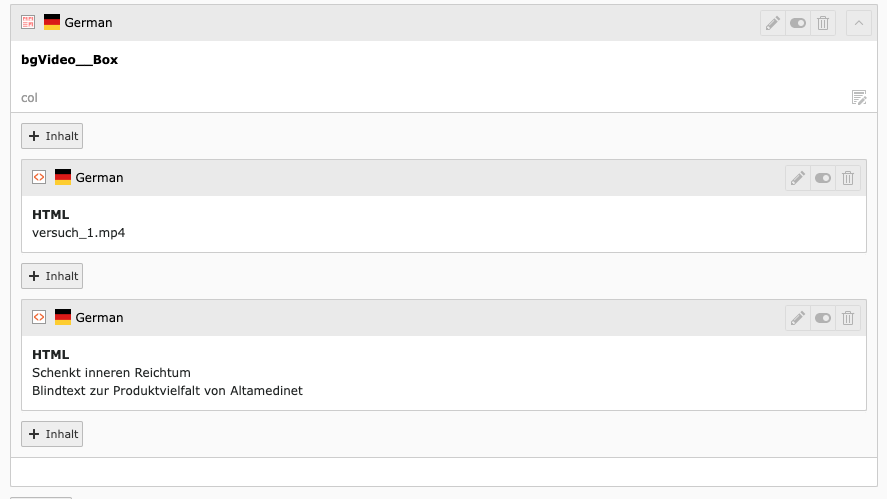The image size is (887, 499).
Task: Click the +Inhalt button above the versuch_1.mp4 element
Action: tap(52, 136)
